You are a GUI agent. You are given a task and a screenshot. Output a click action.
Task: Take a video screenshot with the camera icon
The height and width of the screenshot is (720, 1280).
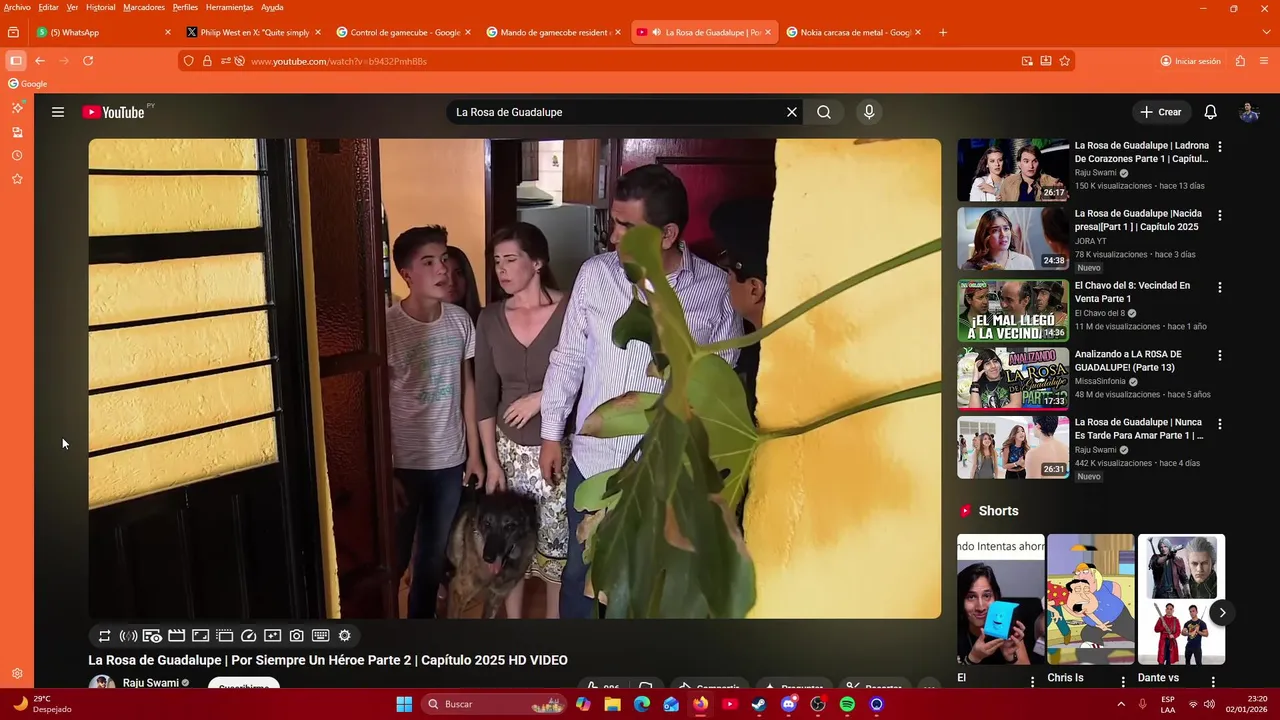297,635
